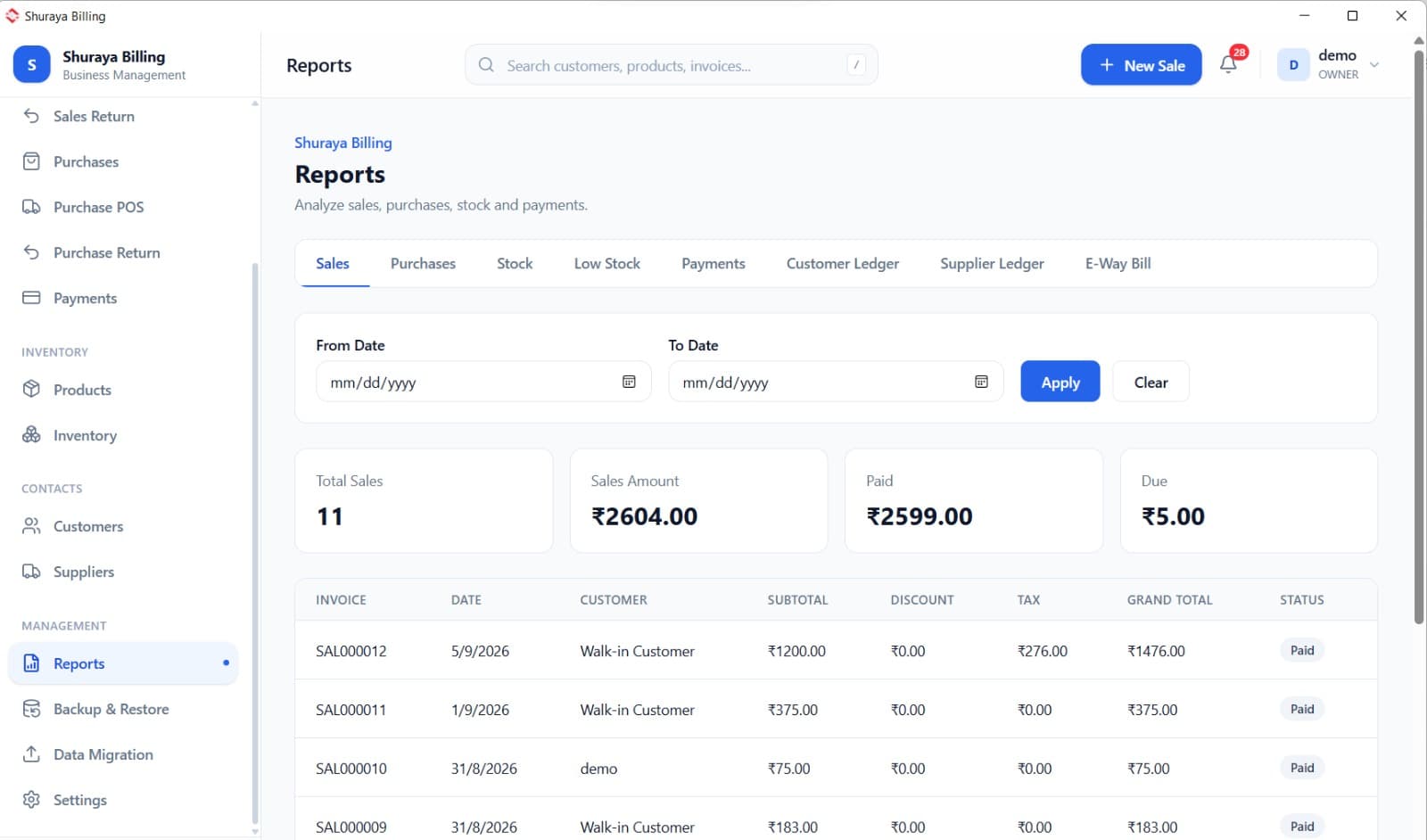This screenshot has width=1427, height=840.
Task: Click the Data Migration upload icon
Action: coord(31,754)
